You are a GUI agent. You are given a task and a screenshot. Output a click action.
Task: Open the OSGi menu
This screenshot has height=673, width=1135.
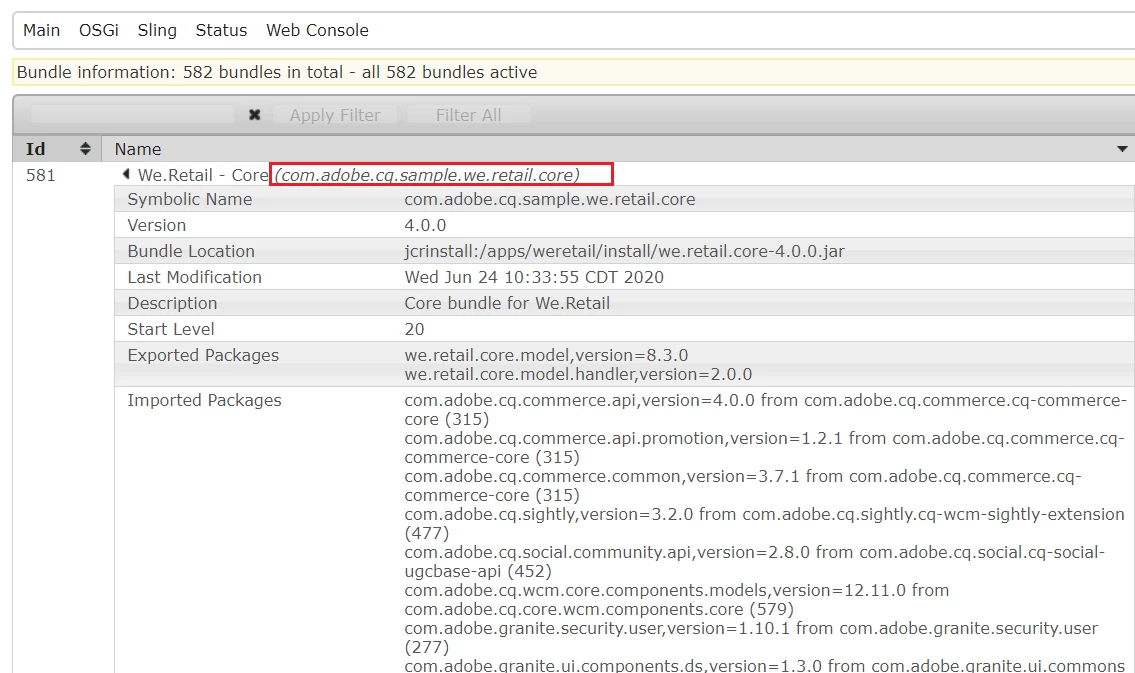click(x=98, y=30)
